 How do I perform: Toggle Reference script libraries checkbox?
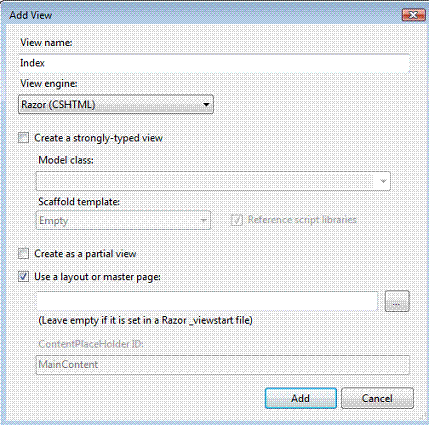[237, 220]
